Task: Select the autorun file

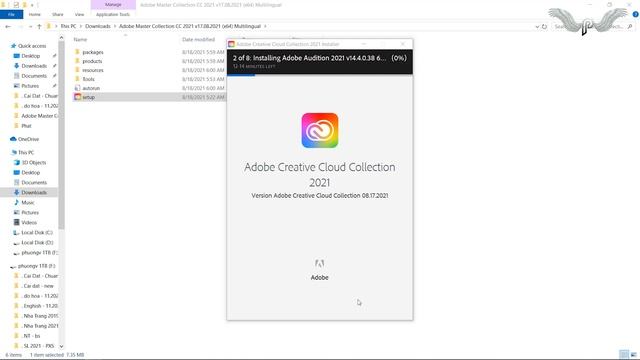Action: pyautogui.click(x=91, y=88)
